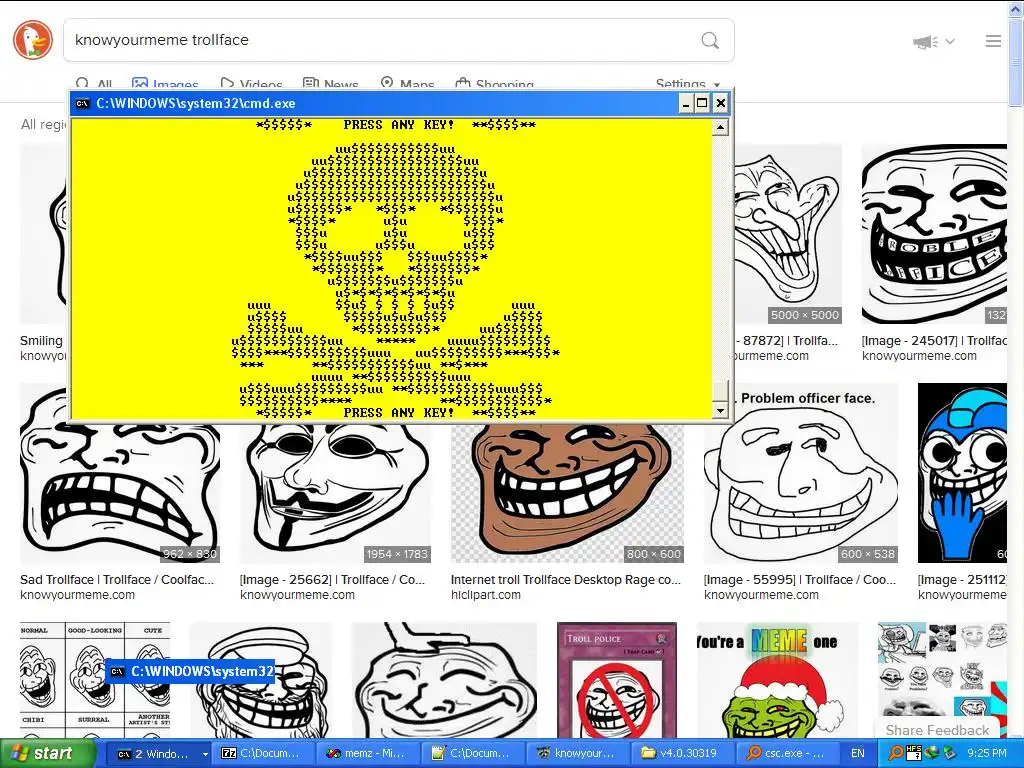Switch to the News tab
The image size is (1024, 768).
point(330,84)
